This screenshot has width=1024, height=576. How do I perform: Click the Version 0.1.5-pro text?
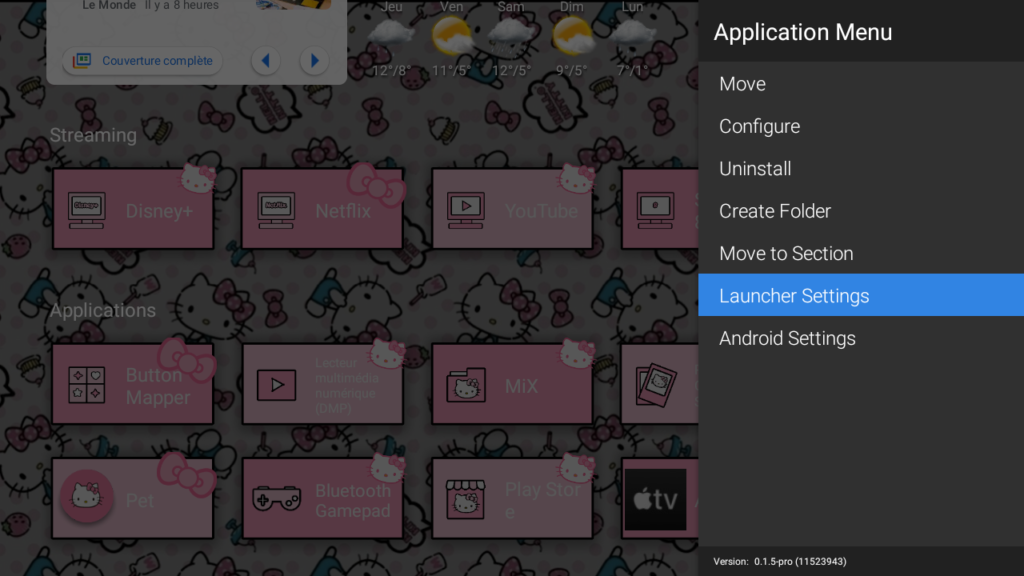(x=780, y=562)
